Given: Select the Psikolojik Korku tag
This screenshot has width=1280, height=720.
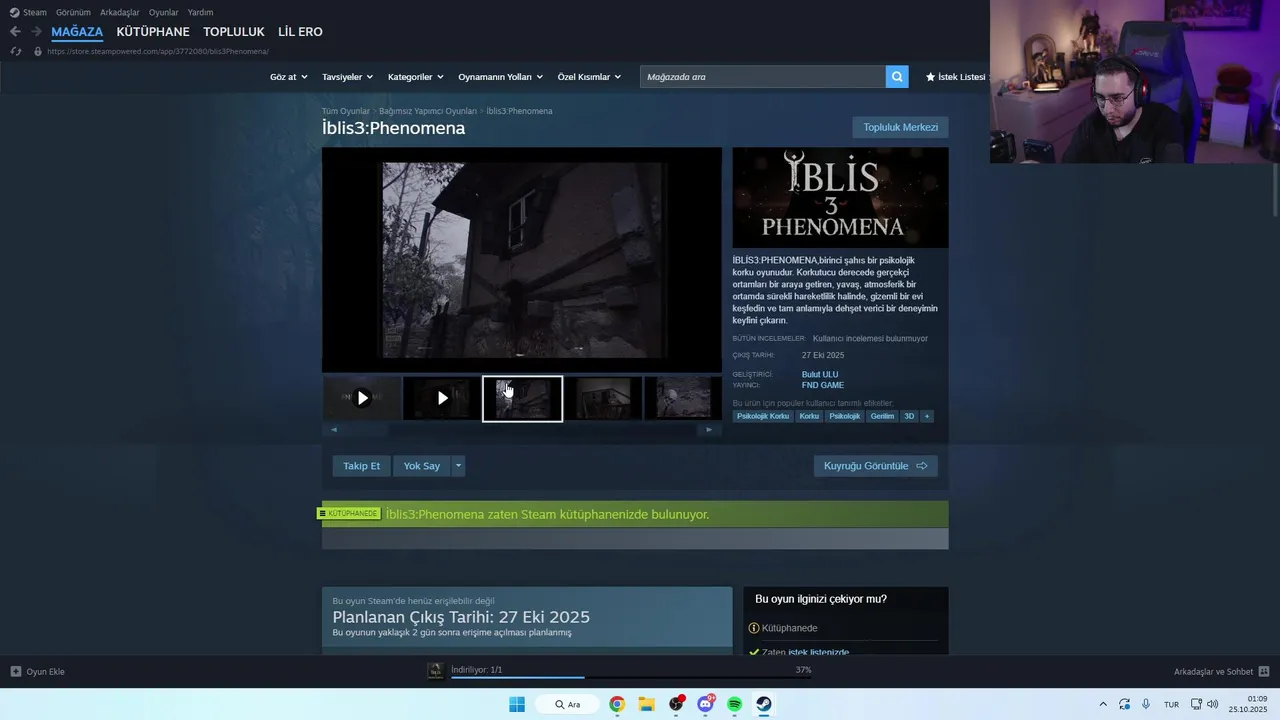Looking at the screenshot, I should pyautogui.click(x=763, y=416).
